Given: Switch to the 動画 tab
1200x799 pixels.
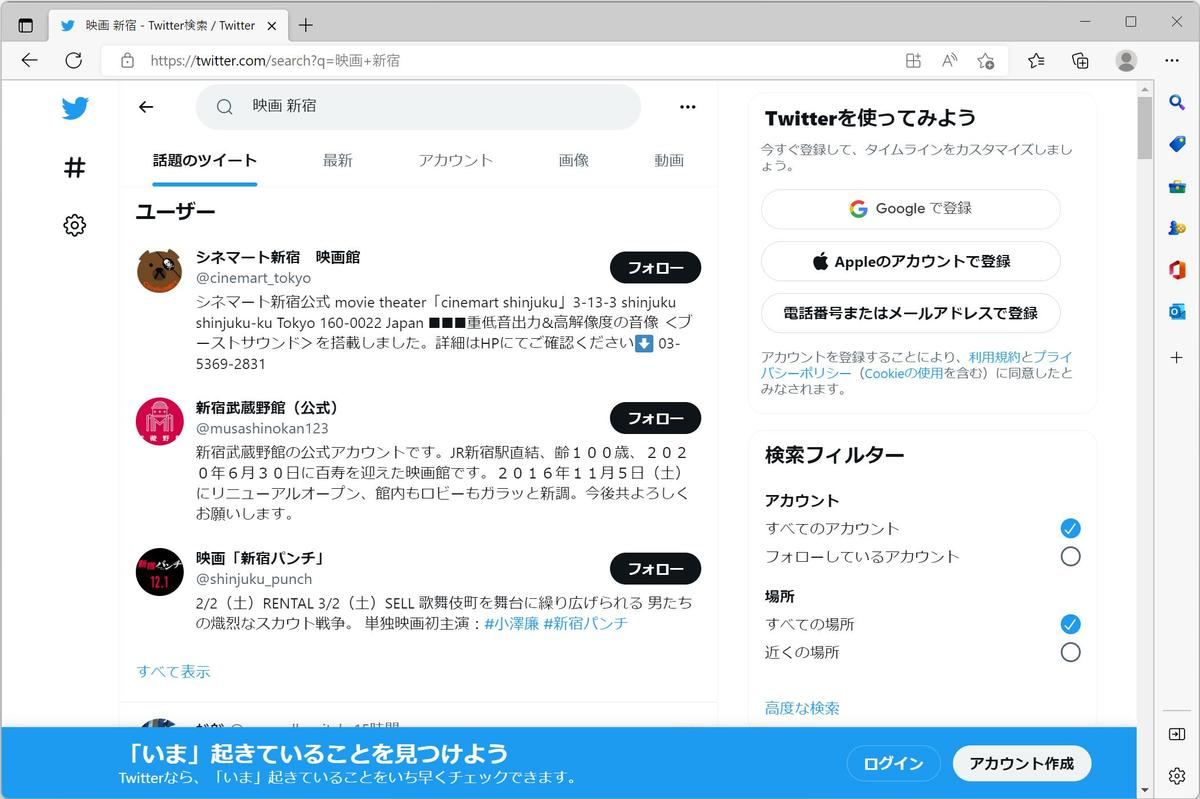Looking at the screenshot, I should pyautogui.click(x=669, y=160).
